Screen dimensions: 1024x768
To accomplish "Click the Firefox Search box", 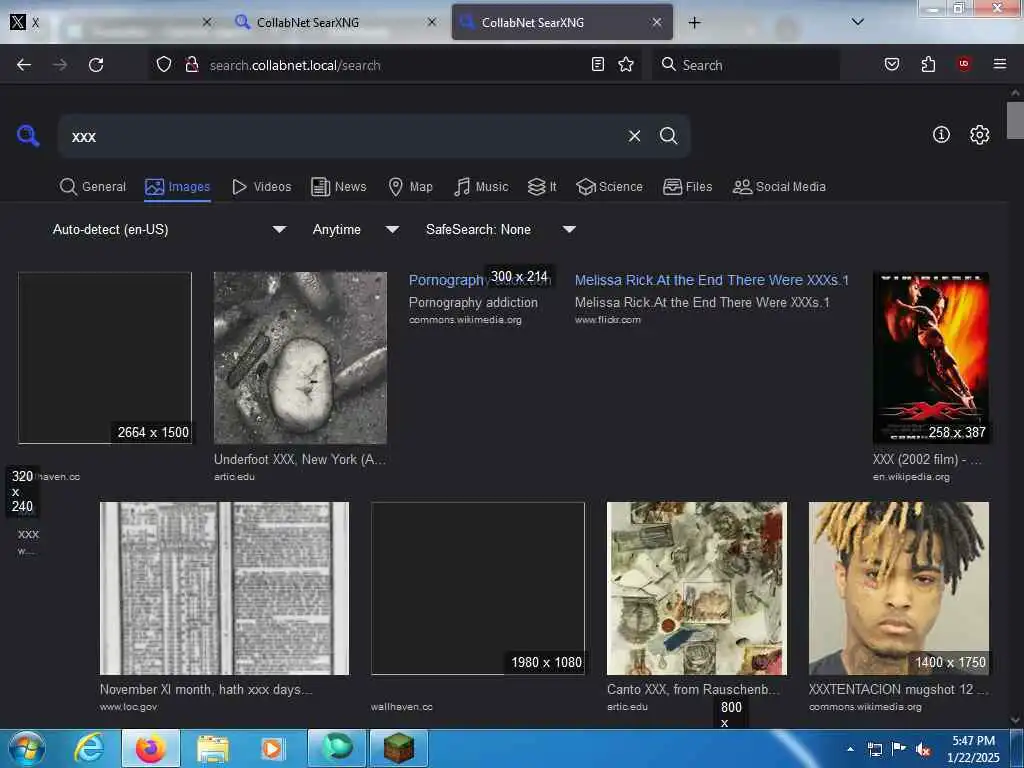I will [x=746, y=65].
